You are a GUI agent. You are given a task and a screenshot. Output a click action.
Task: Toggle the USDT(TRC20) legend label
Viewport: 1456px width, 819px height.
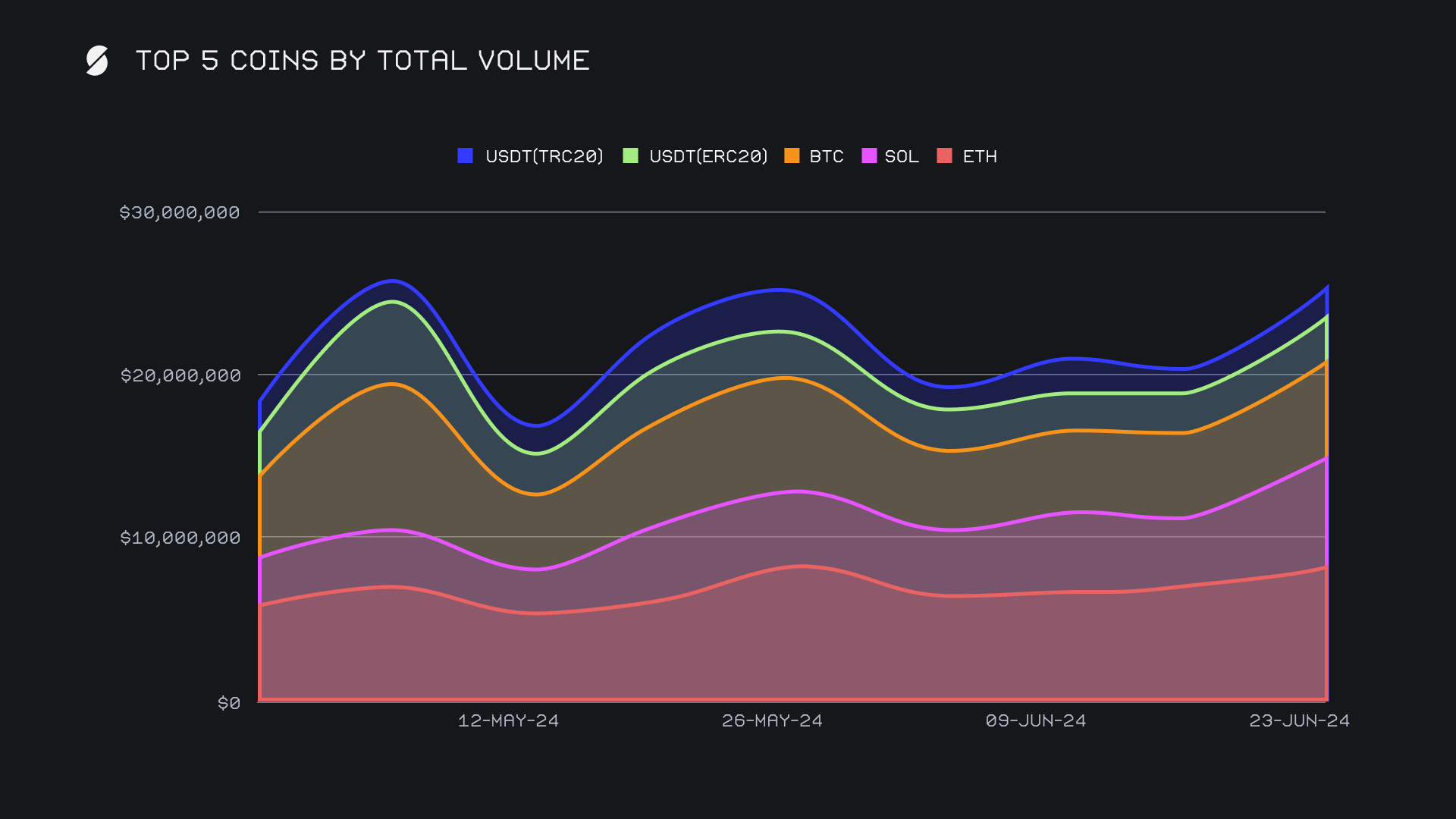click(x=544, y=156)
